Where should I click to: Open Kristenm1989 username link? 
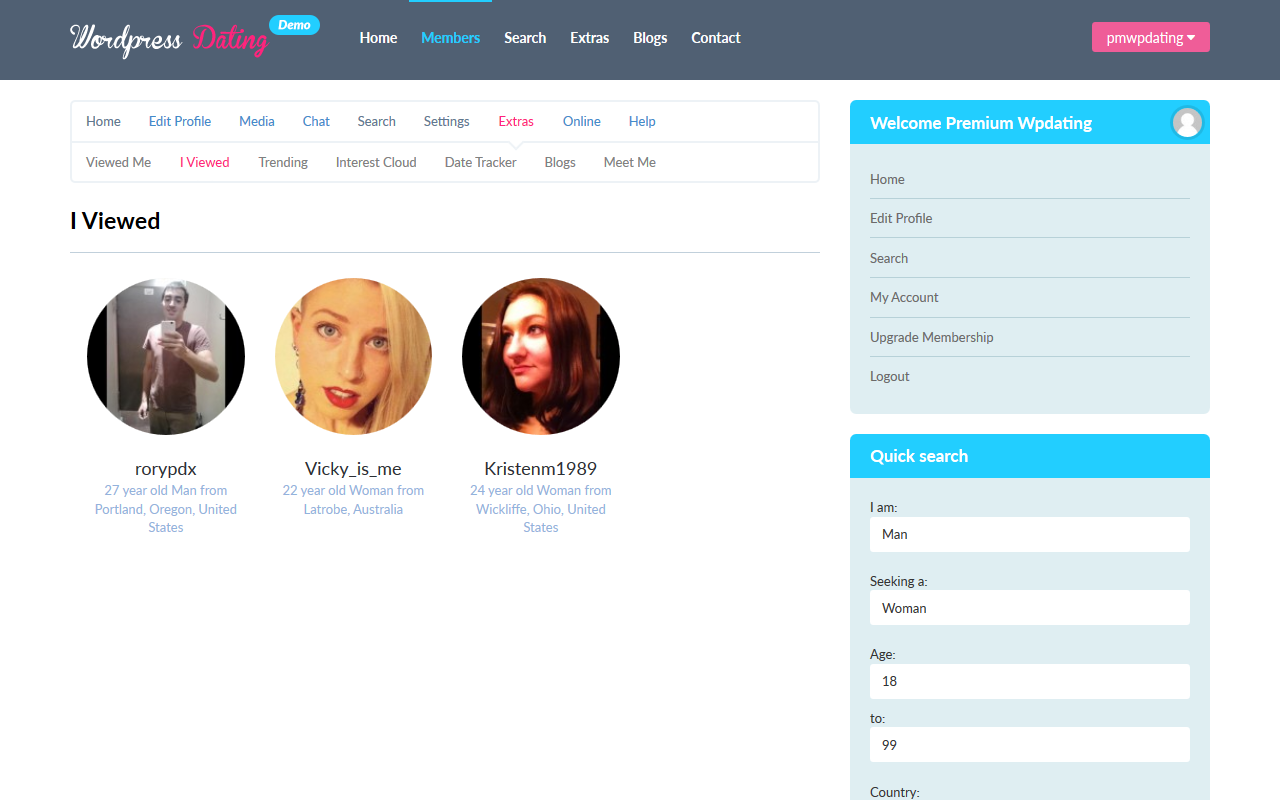pyautogui.click(x=541, y=468)
